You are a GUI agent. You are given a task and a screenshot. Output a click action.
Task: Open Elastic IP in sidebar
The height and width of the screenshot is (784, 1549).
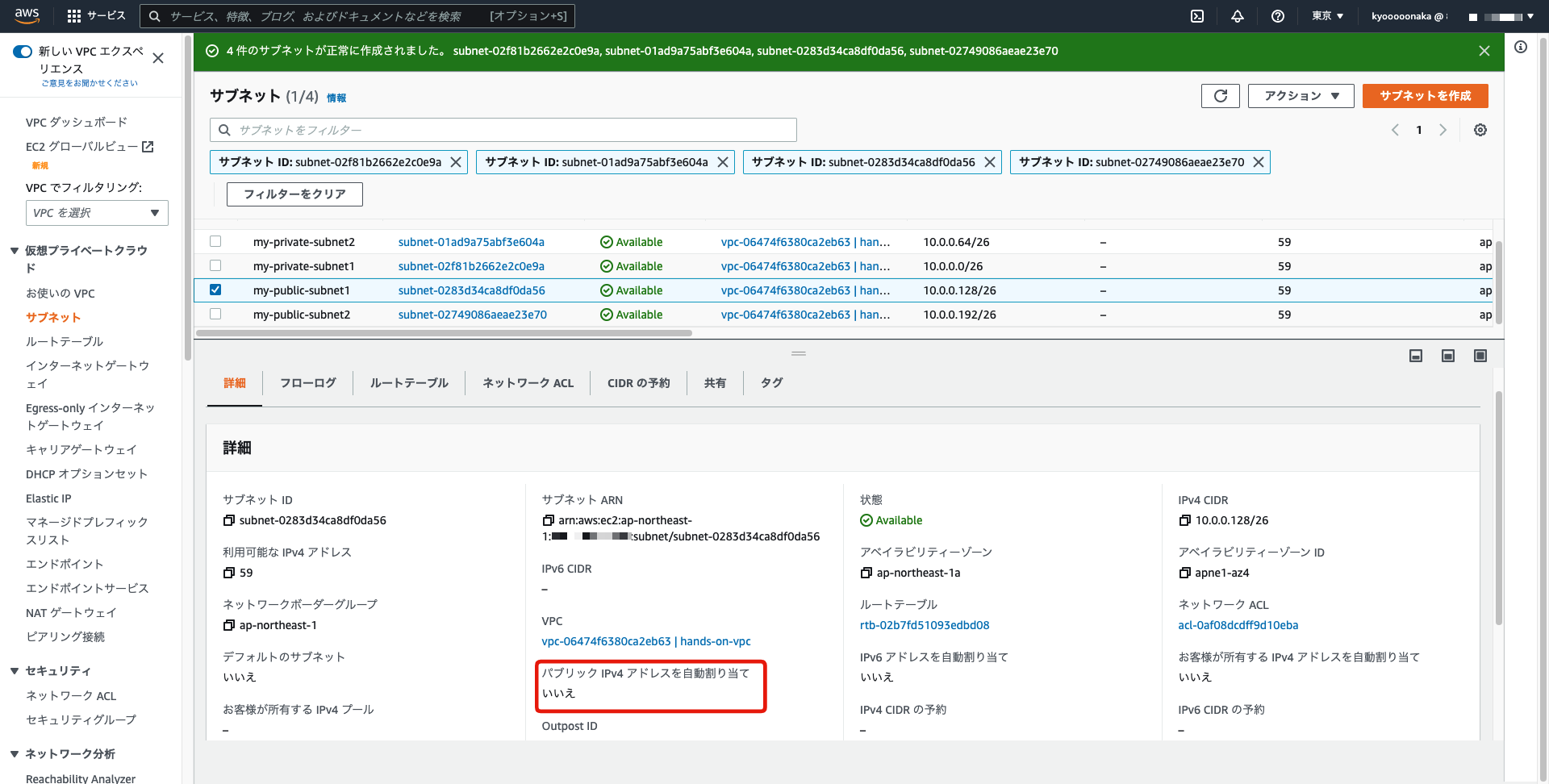tap(48, 499)
